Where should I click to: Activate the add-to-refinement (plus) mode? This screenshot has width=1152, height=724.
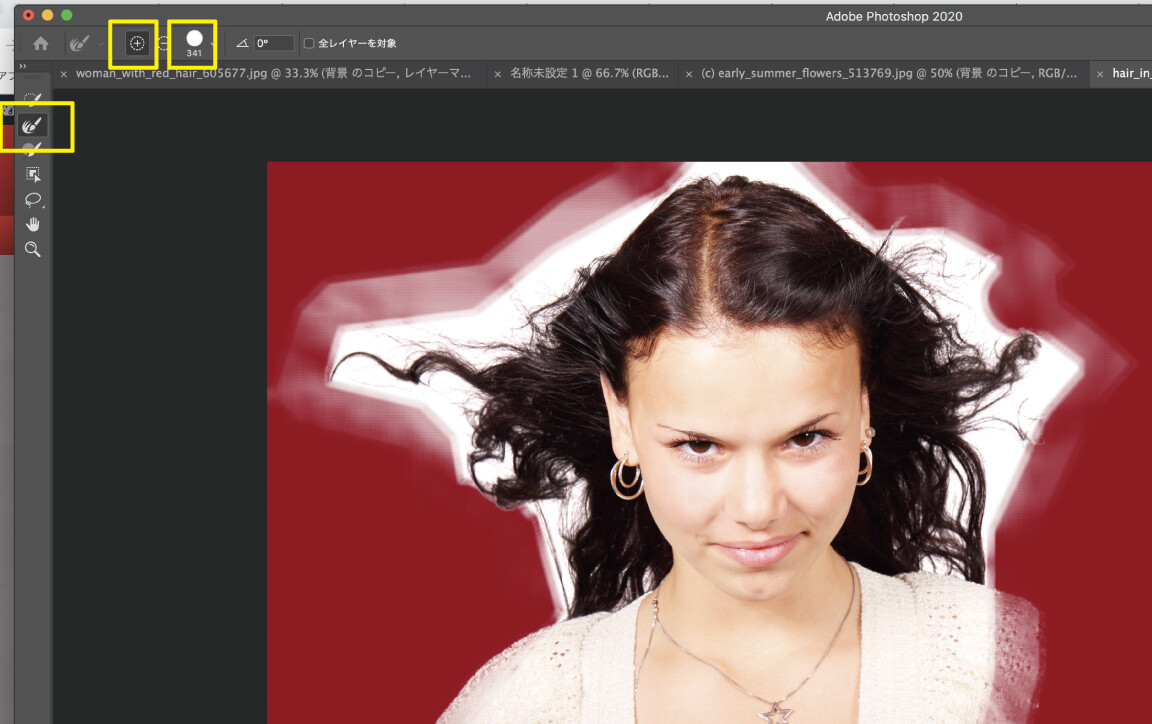tap(137, 43)
